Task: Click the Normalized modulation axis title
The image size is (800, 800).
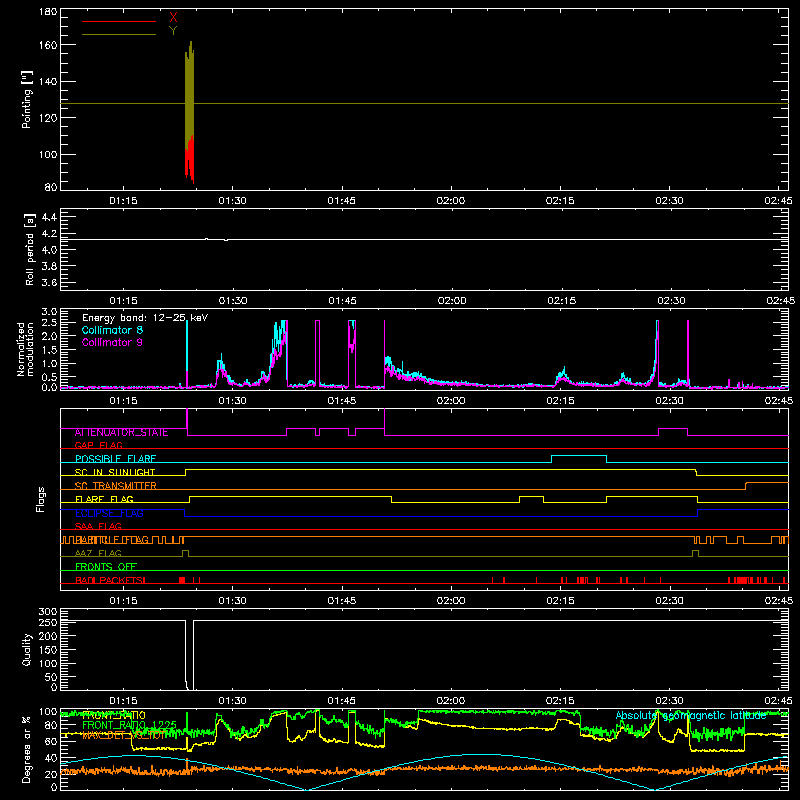Action: click(x=25, y=349)
